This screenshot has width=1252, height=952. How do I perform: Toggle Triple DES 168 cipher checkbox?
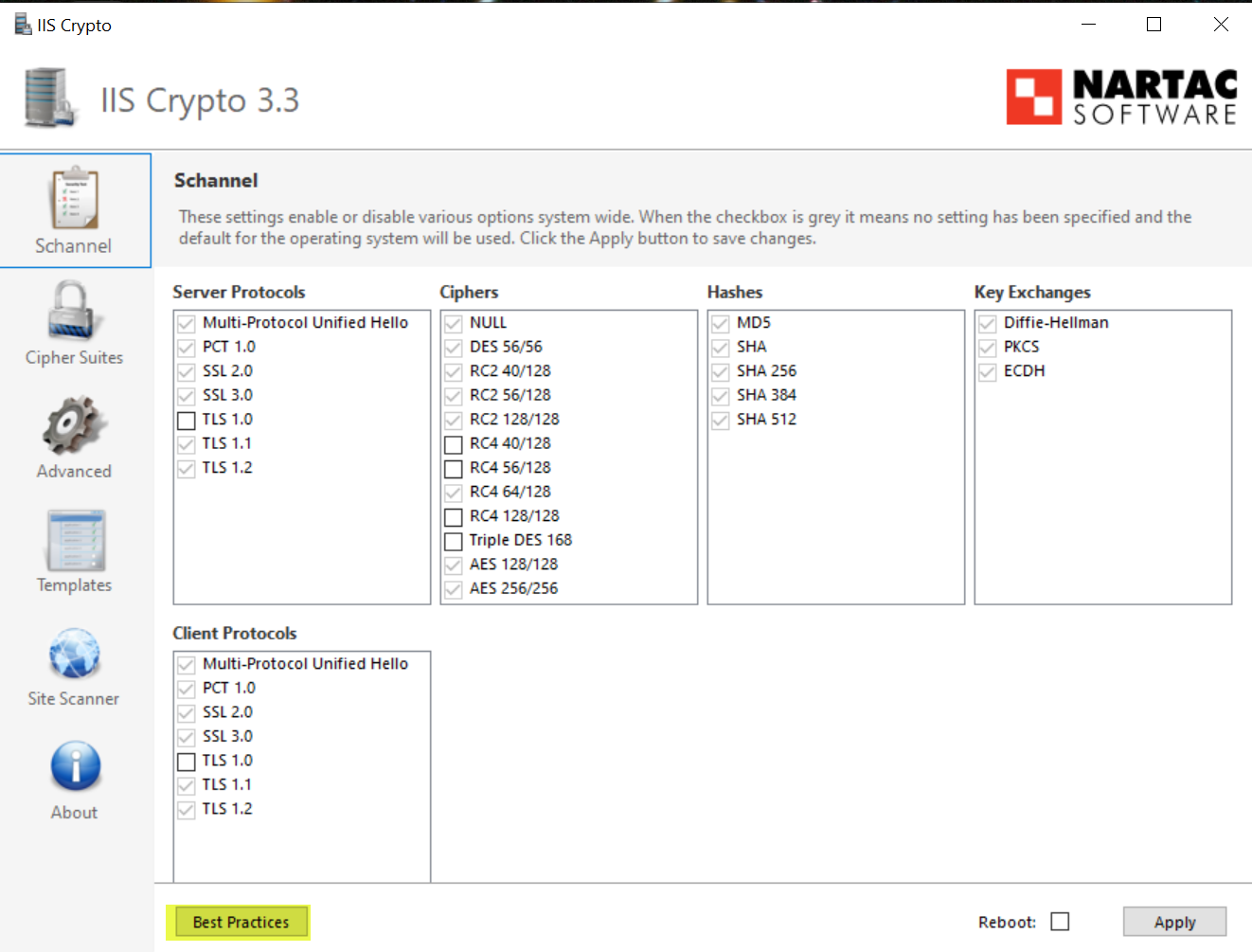pyautogui.click(x=454, y=541)
